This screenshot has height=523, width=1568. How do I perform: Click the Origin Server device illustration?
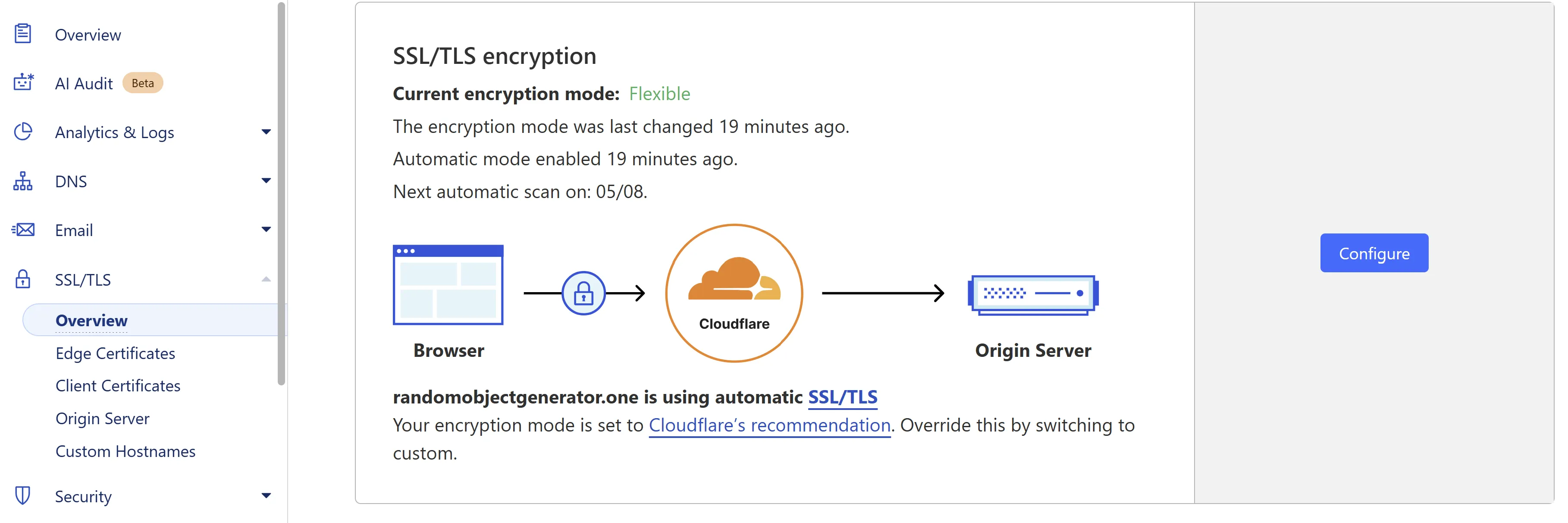[1033, 295]
